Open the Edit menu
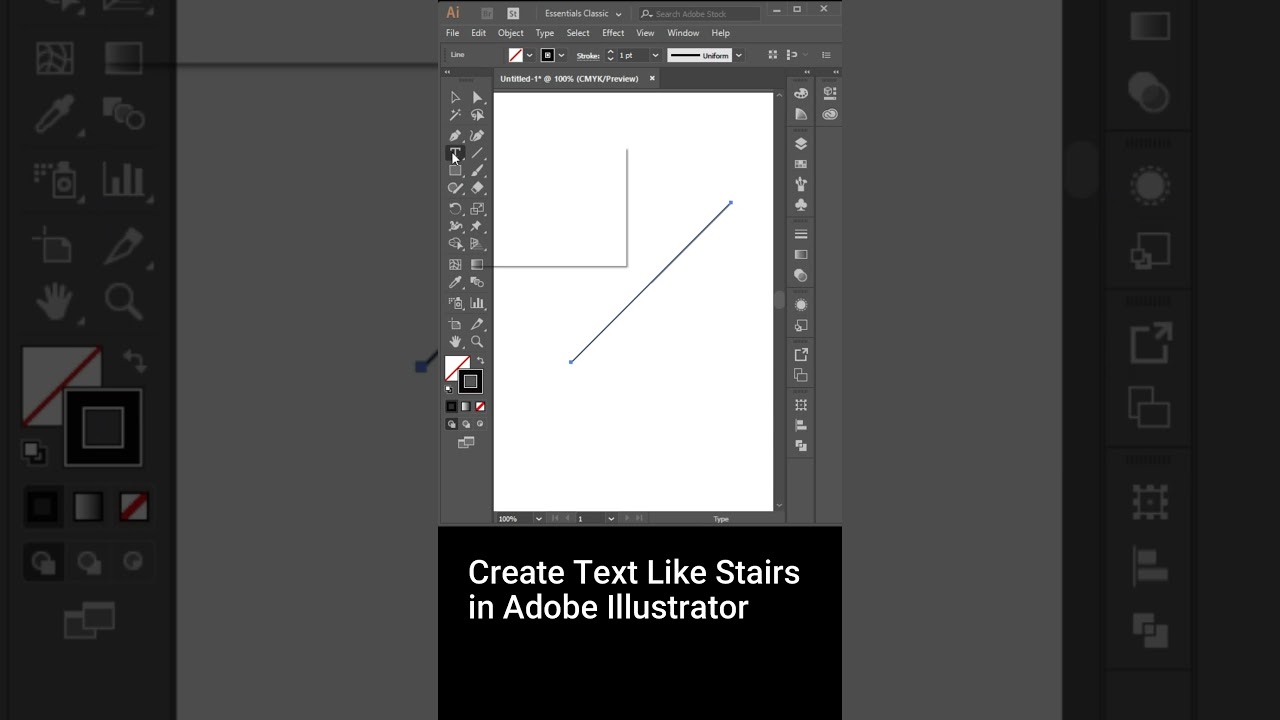This screenshot has width=1280, height=720. coord(479,33)
